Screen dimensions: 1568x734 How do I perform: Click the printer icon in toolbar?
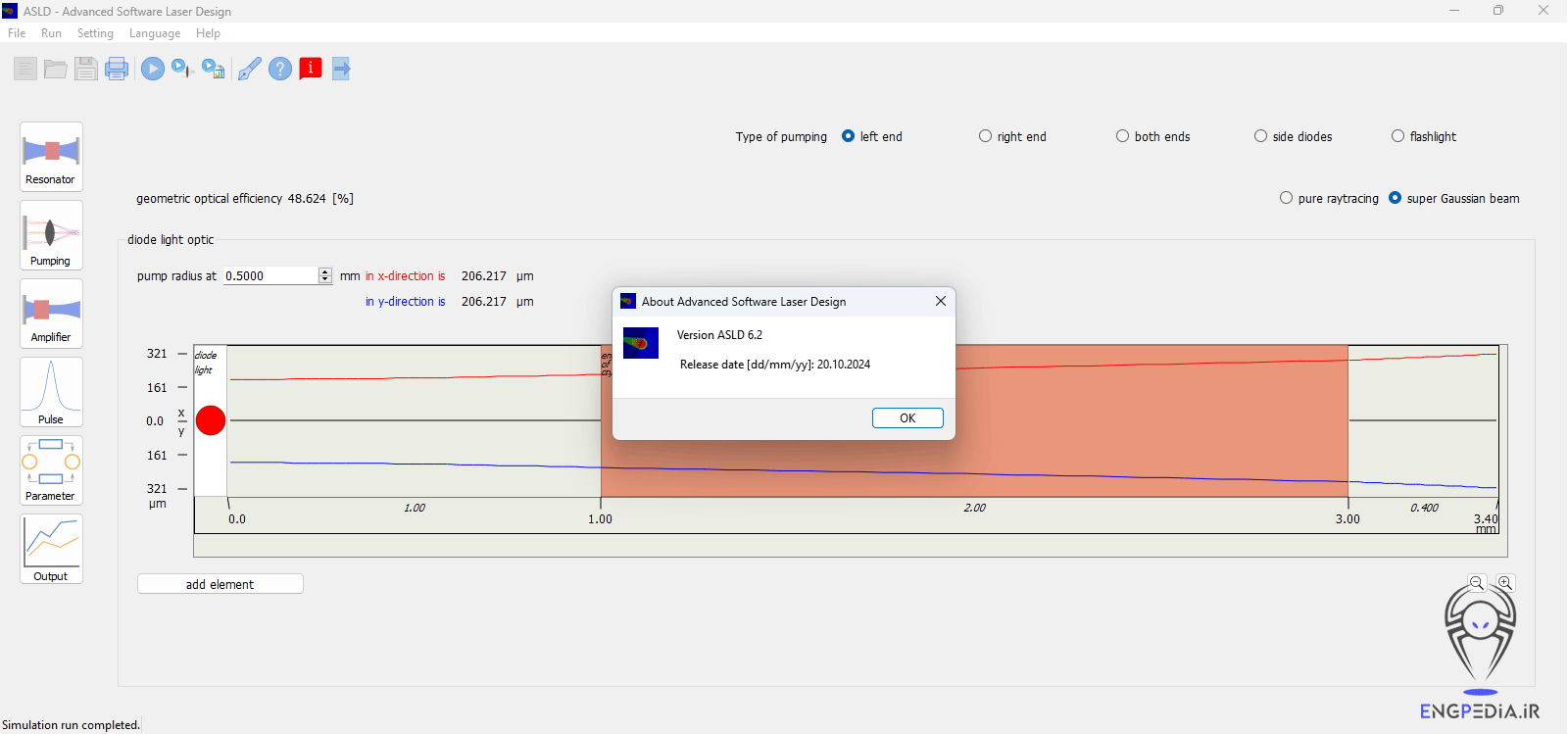(117, 69)
